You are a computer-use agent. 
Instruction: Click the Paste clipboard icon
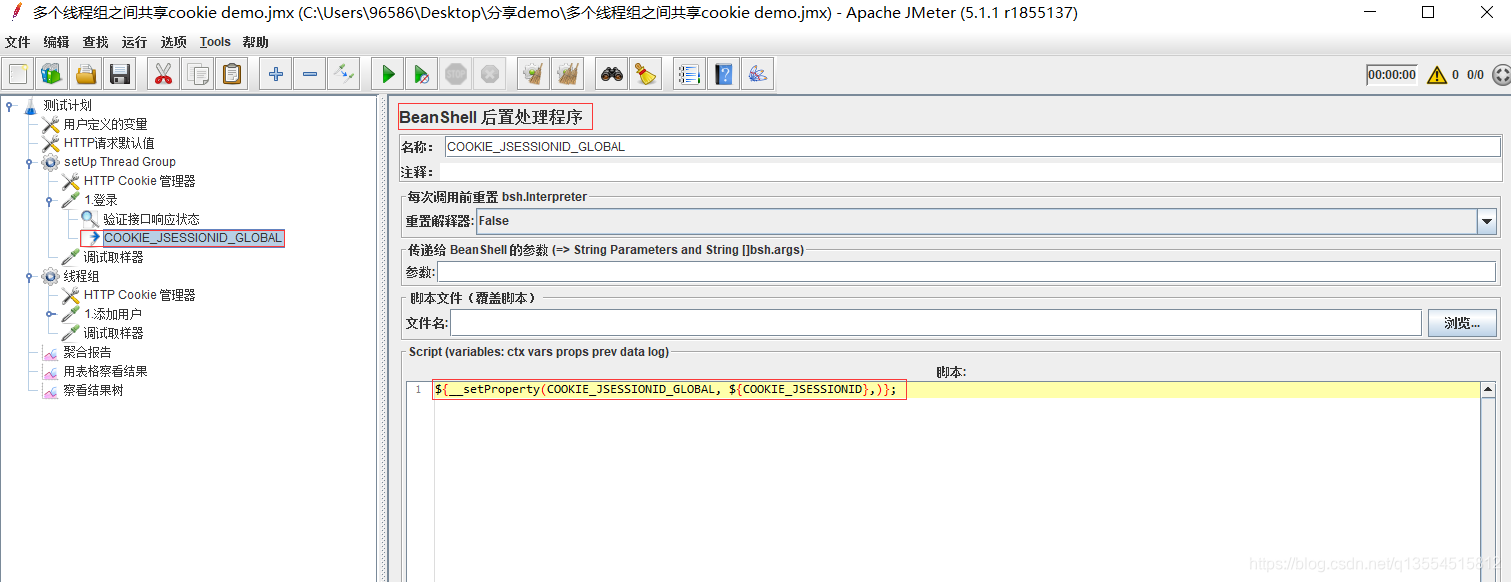pyautogui.click(x=232, y=74)
